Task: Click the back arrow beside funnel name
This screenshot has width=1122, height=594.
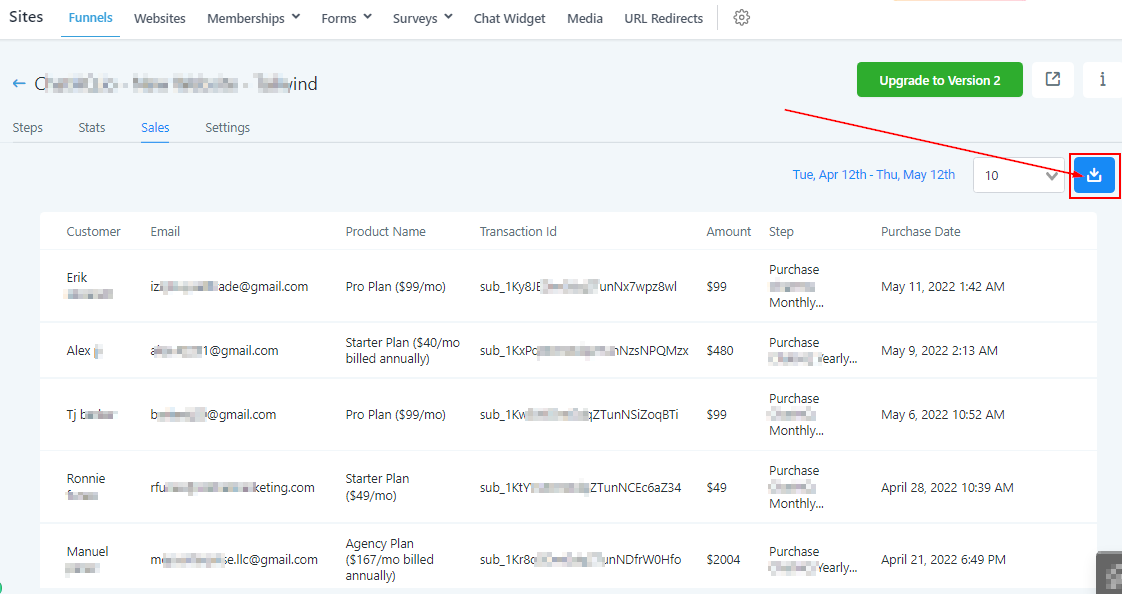Action: click(19, 84)
